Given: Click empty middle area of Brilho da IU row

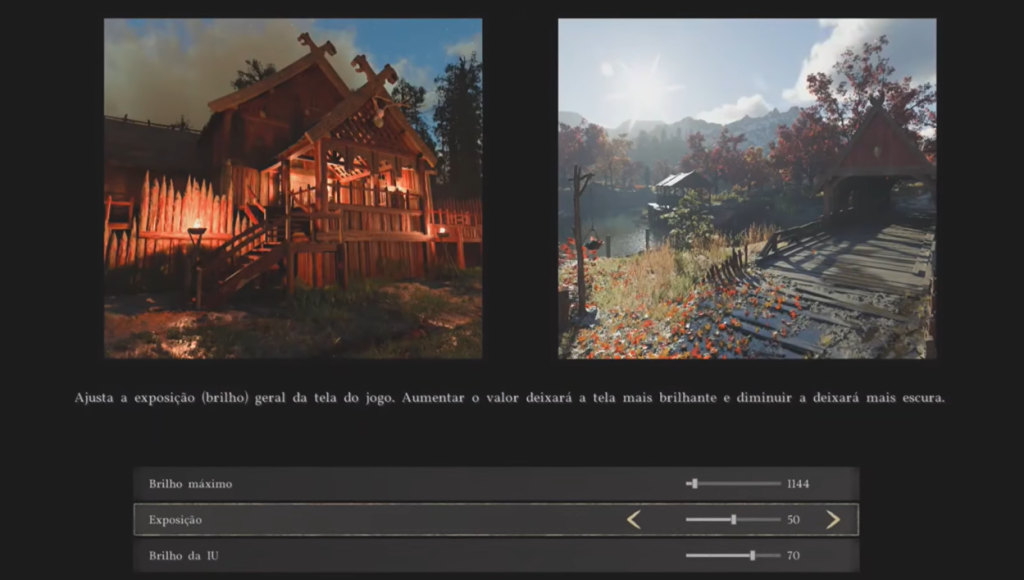Looking at the screenshot, I should pos(450,556).
